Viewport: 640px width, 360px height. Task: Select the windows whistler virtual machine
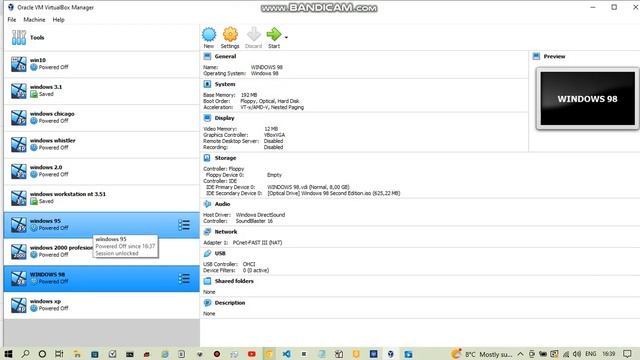[x=101, y=144]
